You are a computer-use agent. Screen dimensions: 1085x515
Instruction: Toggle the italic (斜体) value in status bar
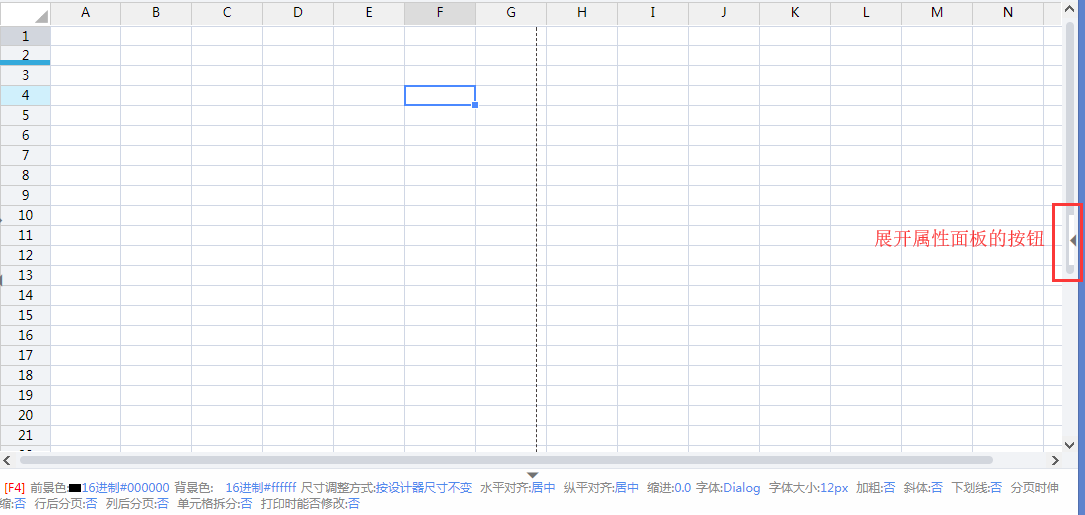point(936,488)
